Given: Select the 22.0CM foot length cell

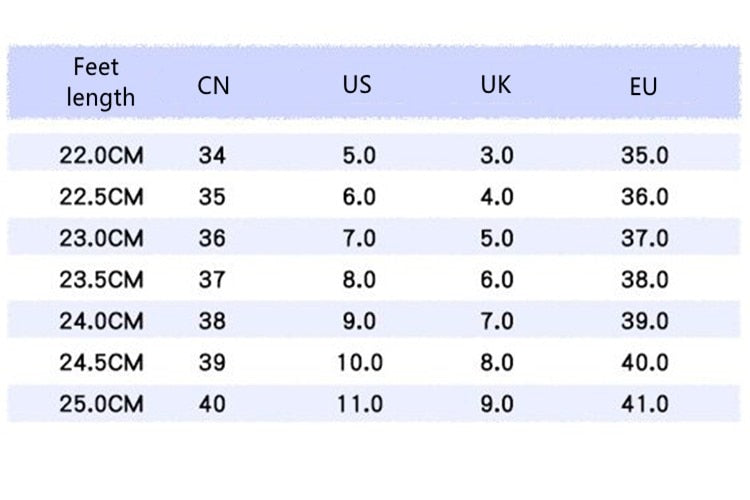Looking at the screenshot, I should click(101, 156).
